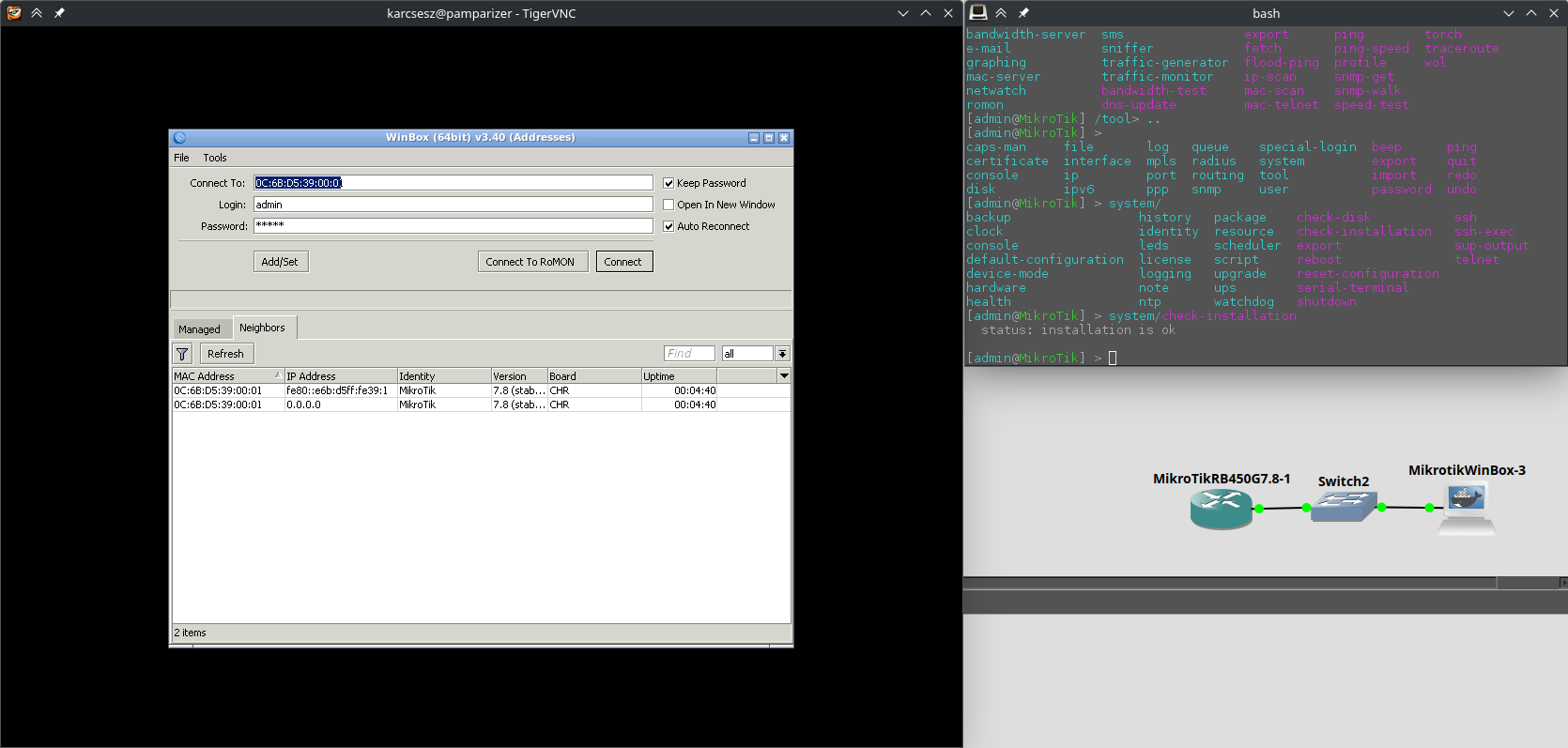Click the topology horizontal scrollbar

click(1230, 583)
